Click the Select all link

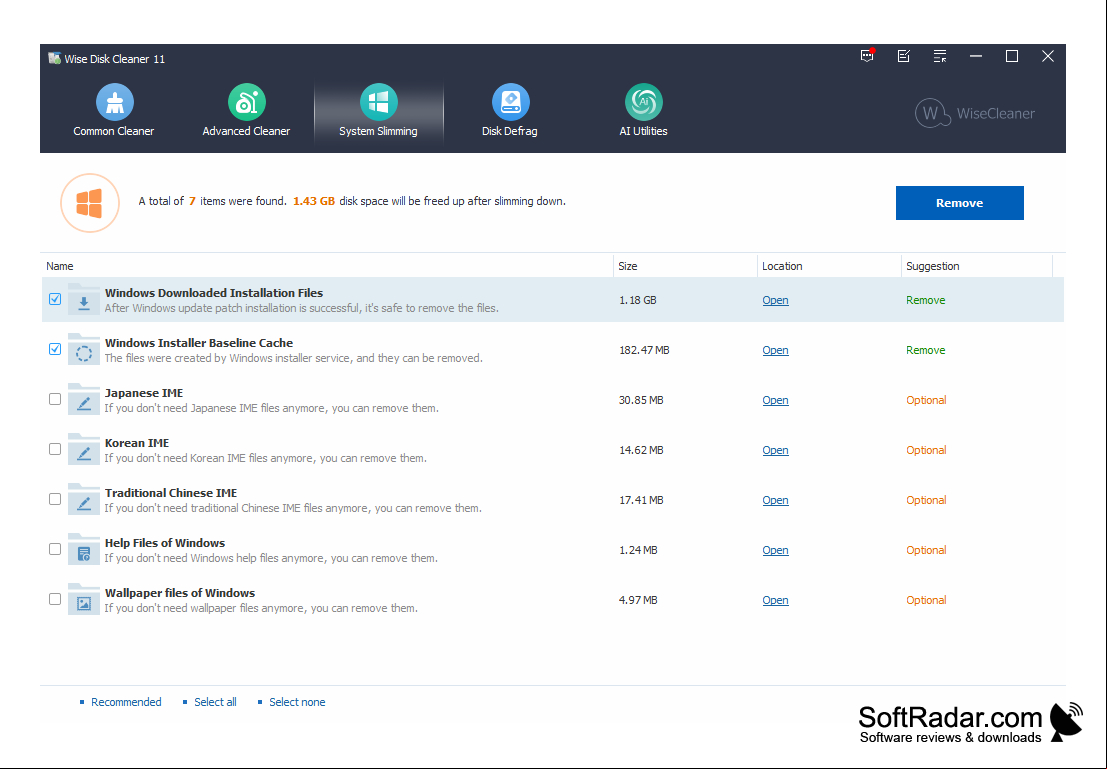click(215, 702)
